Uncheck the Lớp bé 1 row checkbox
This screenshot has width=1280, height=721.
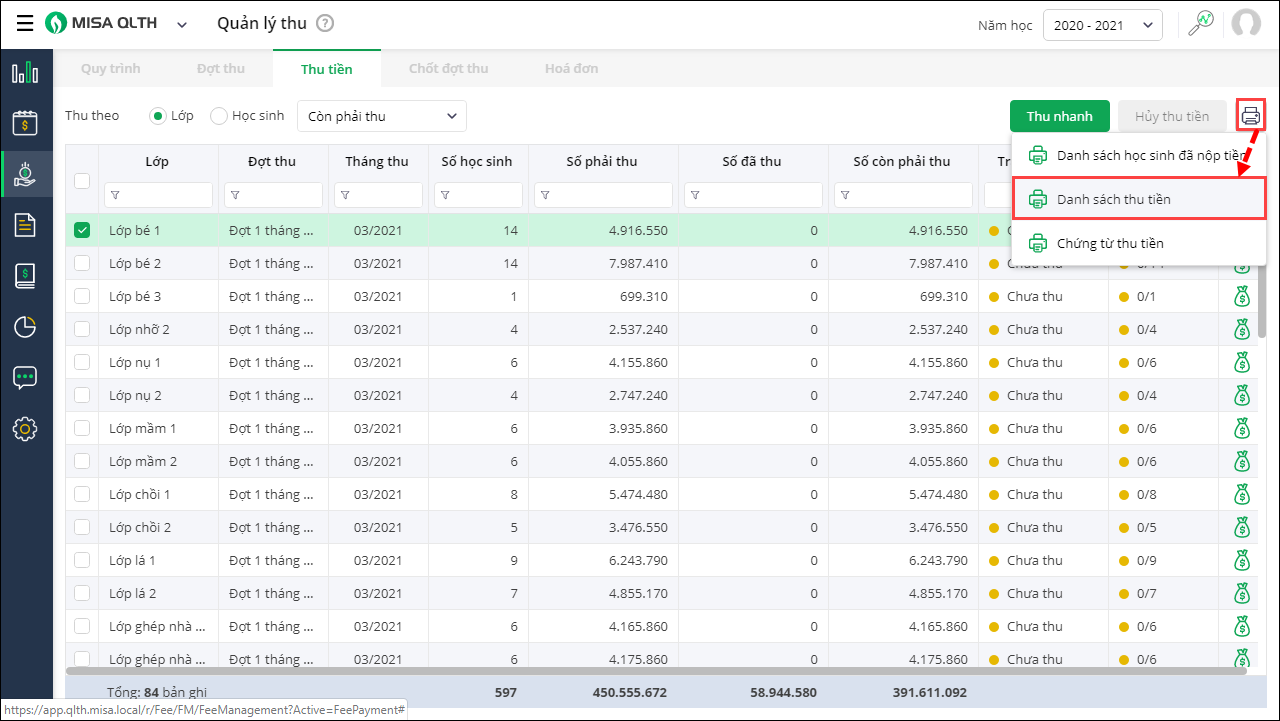(82, 231)
